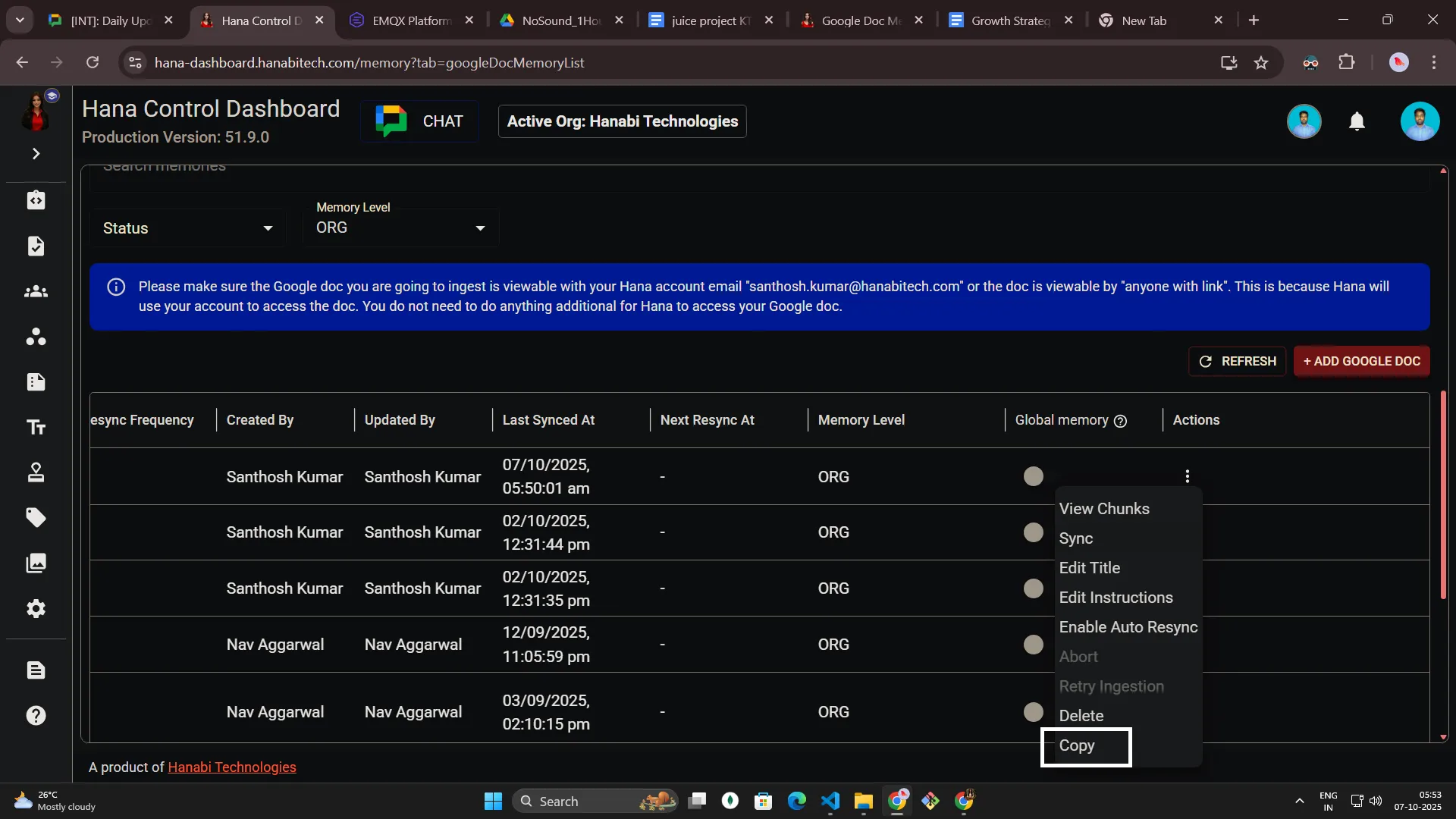Select Sync from the context menu
The image size is (1456, 819).
(1076, 538)
